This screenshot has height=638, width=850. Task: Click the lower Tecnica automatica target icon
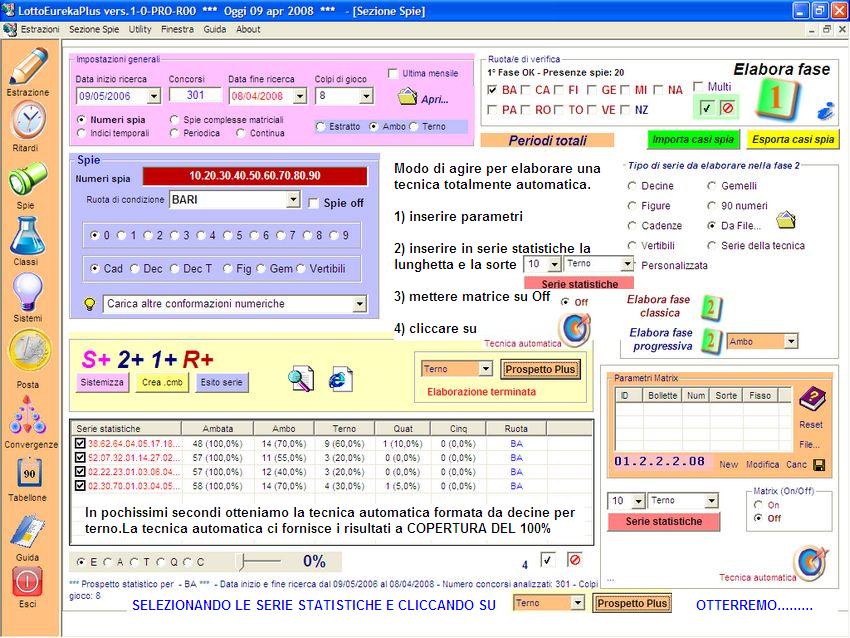[x=811, y=563]
